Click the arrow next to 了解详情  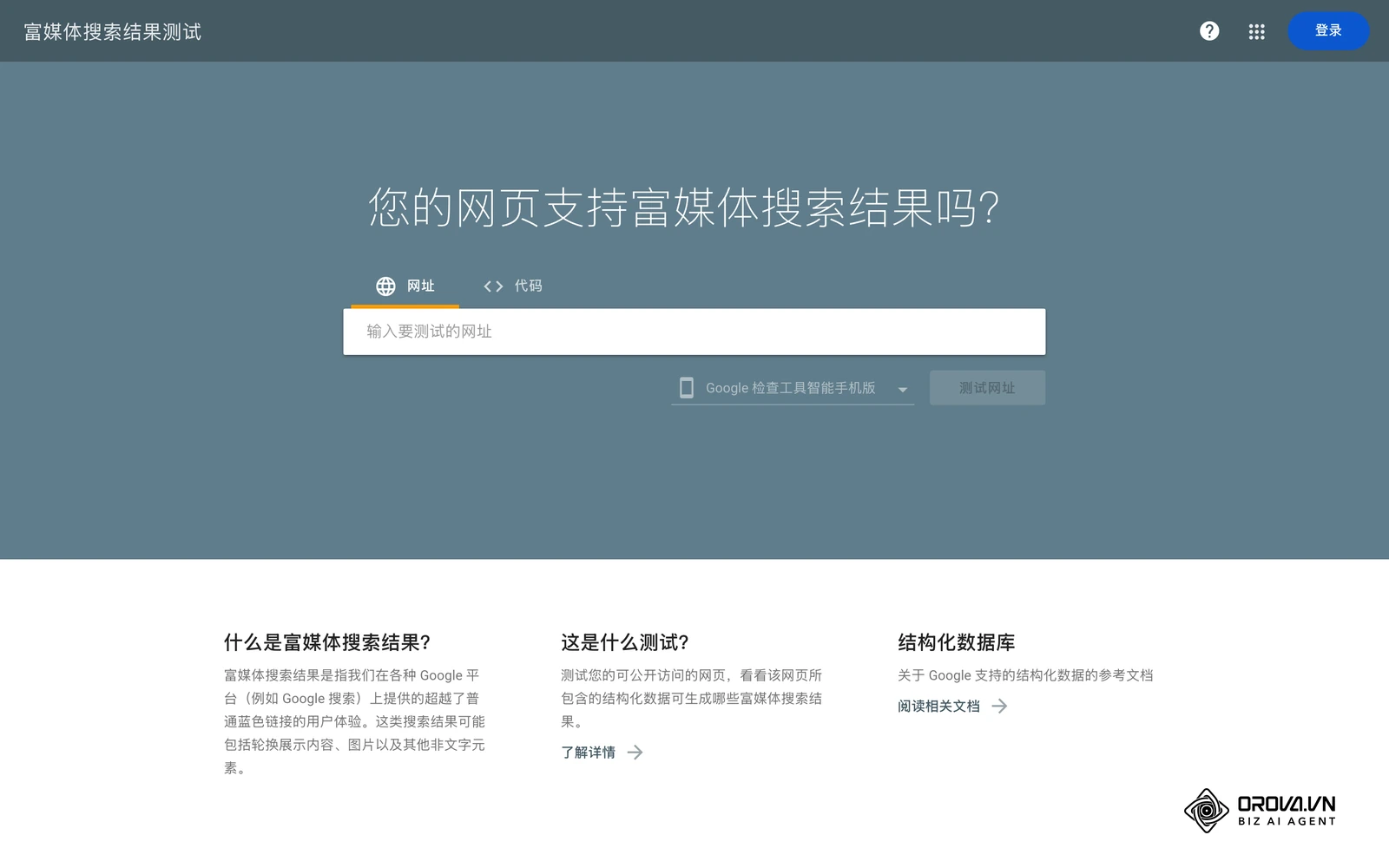[635, 753]
